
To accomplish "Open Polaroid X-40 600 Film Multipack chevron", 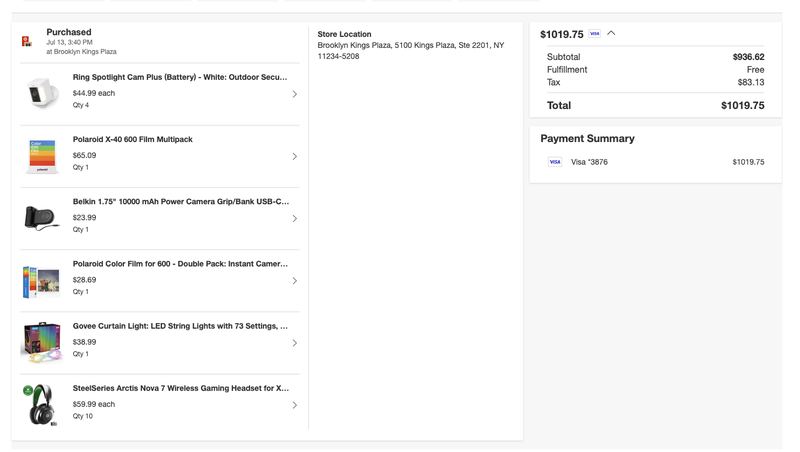I will coord(294,156).
